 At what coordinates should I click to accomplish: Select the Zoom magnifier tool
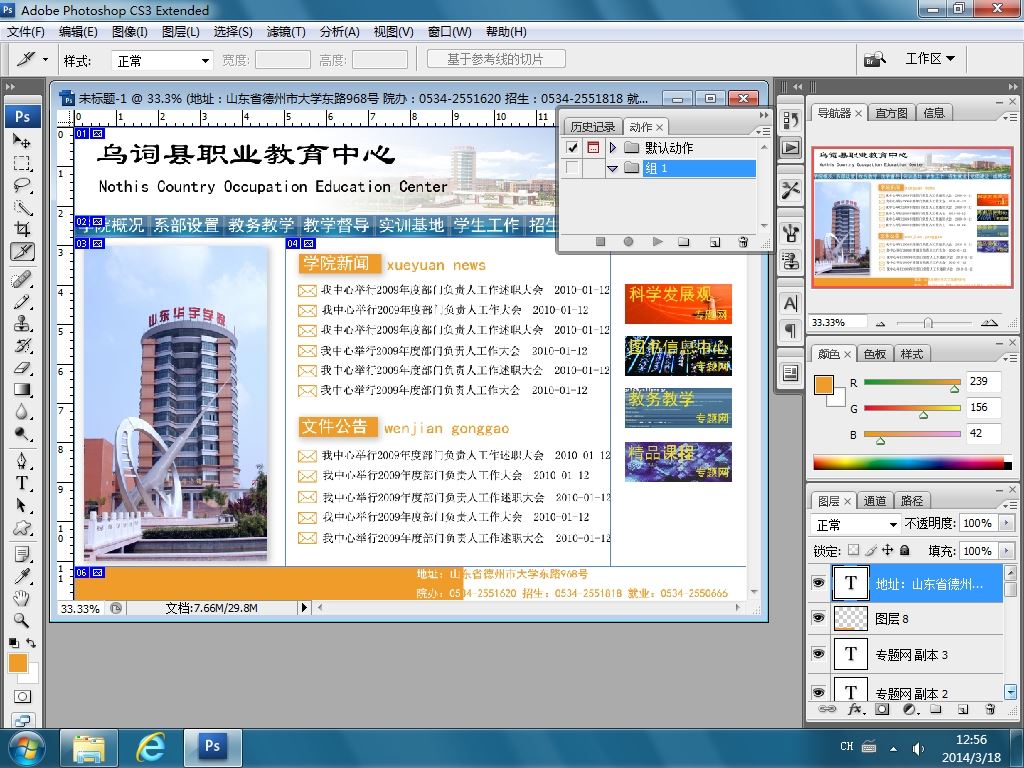pos(22,620)
